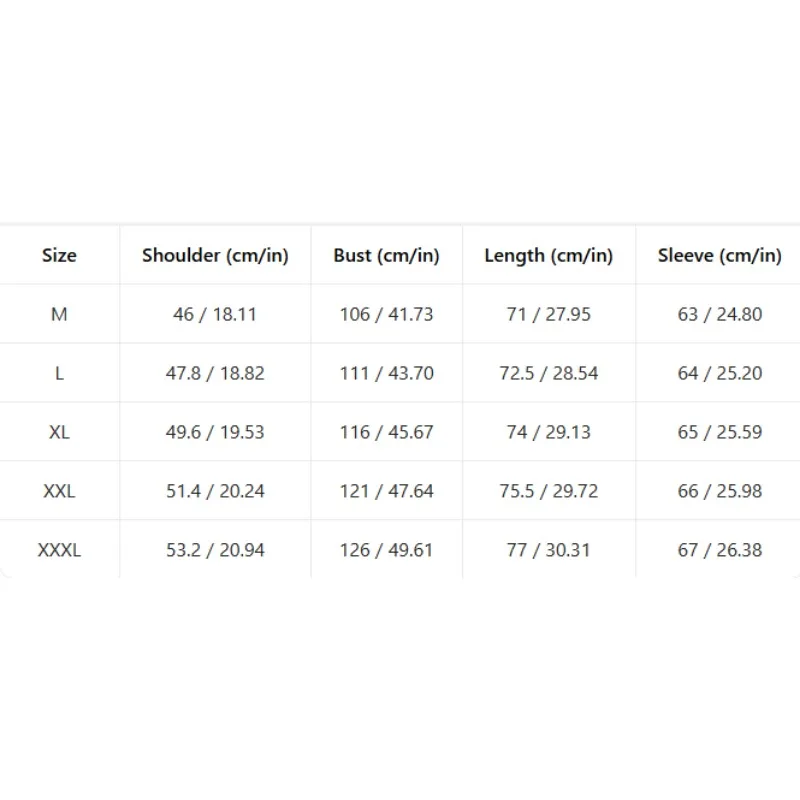Select the M size row label
This screenshot has height=800, width=800.
pyautogui.click(x=59, y=314)
